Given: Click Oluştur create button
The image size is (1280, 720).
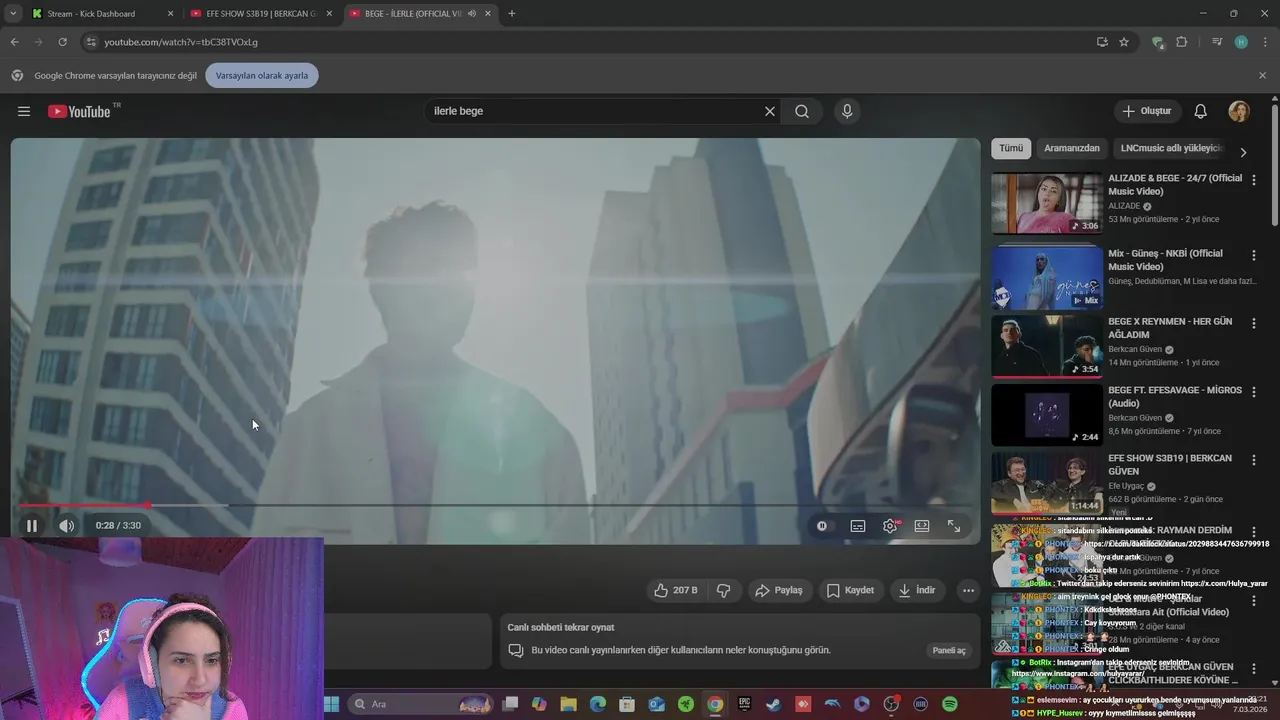Looking at the screenshot, I should pyautogui.click(x=1147, y=111).
